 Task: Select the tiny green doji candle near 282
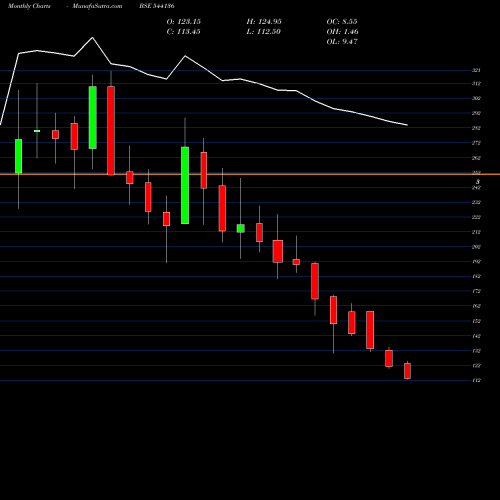click(37, 131)
